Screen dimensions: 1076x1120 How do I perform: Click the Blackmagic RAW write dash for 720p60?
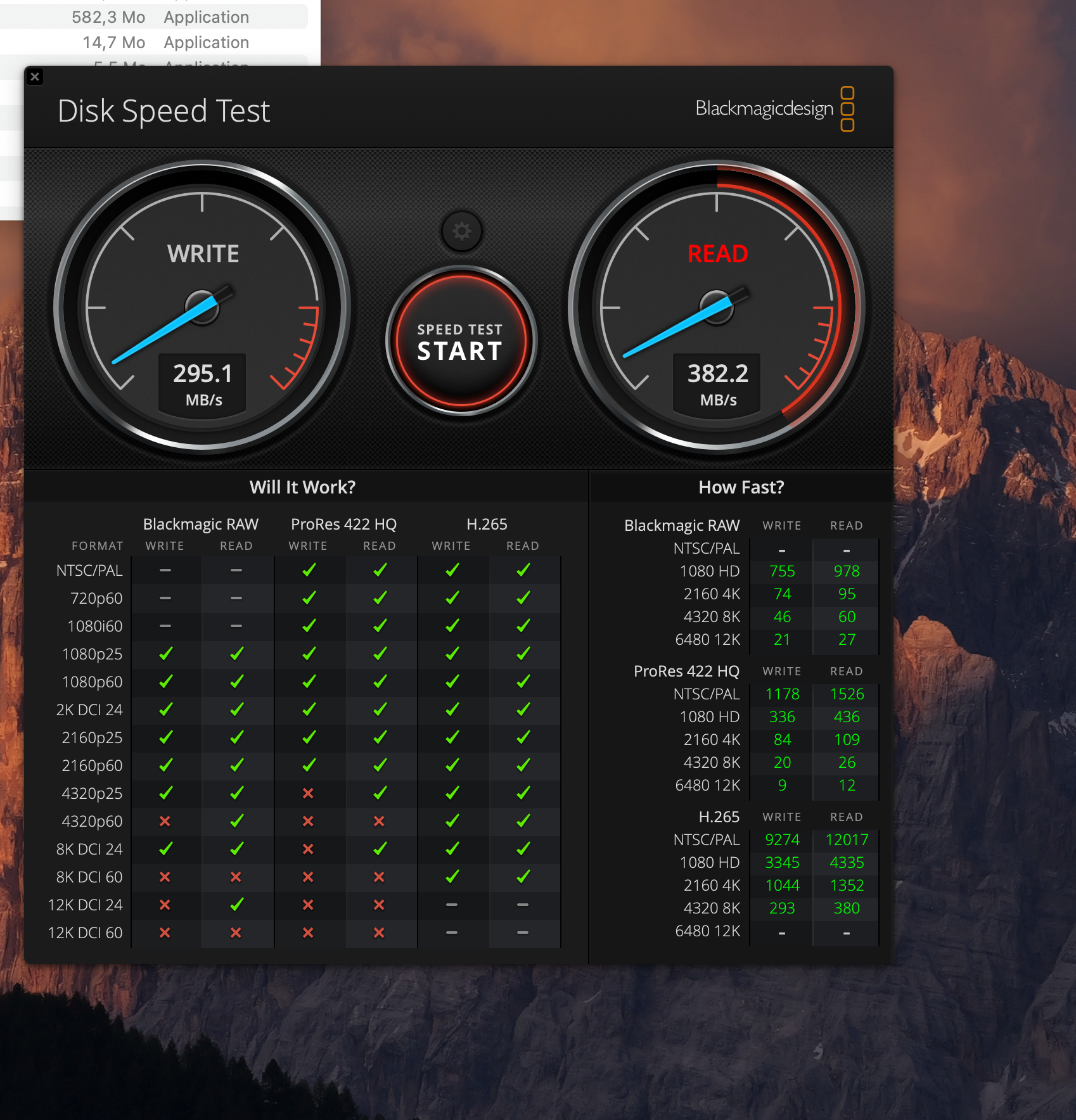165,598
